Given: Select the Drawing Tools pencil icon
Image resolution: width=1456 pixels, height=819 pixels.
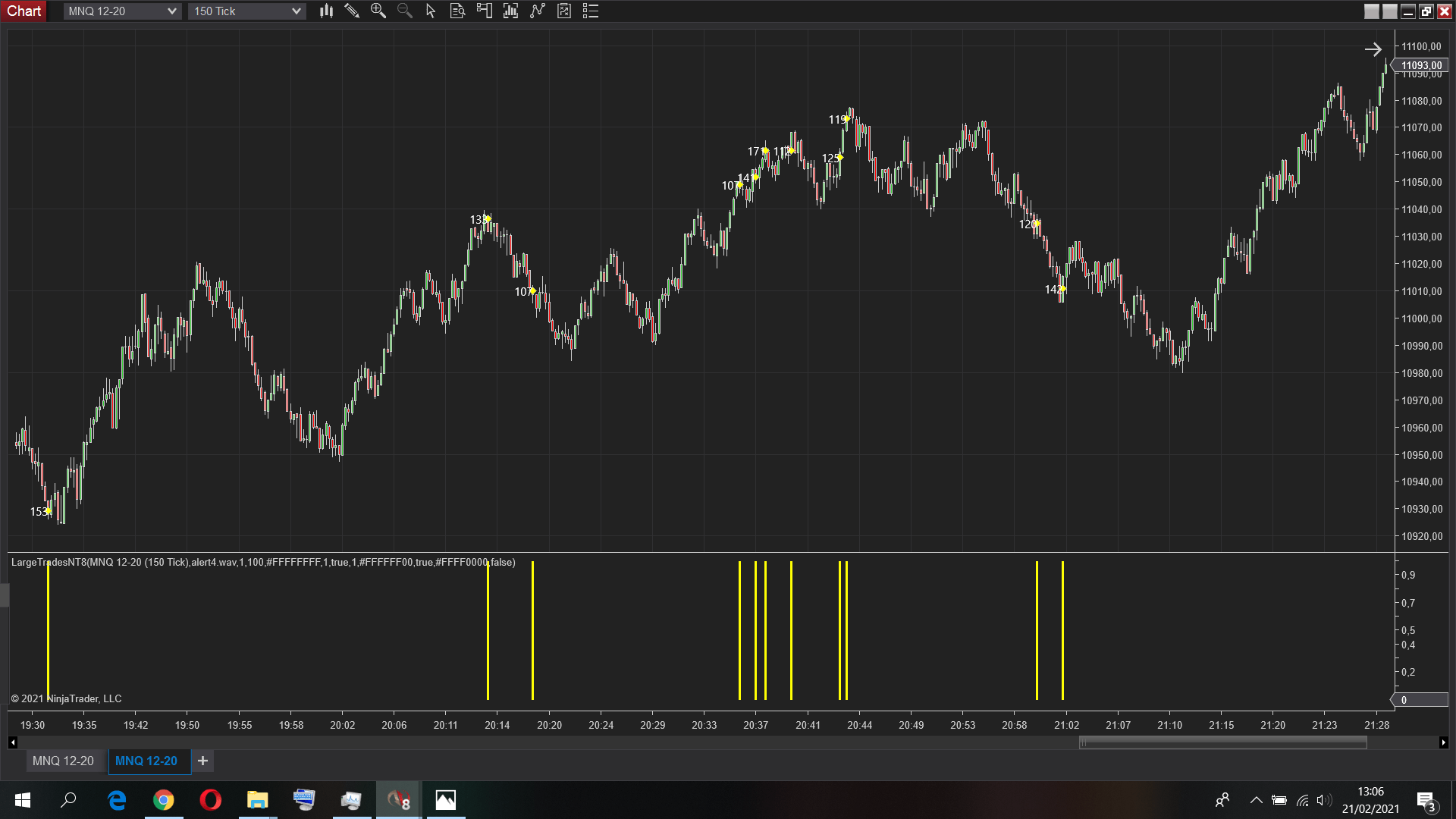Looking at the screenshot, I should 351,11.
